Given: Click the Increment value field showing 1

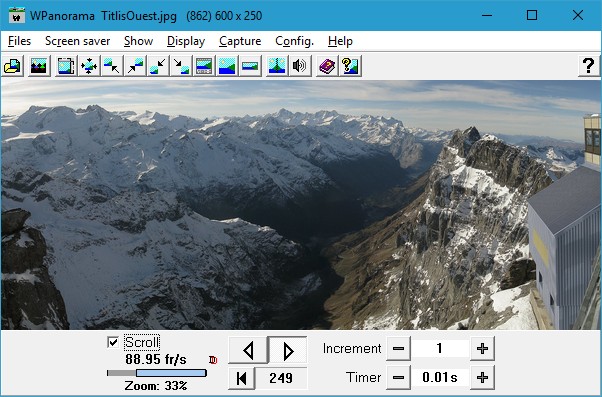Looking at the screenshot, I should 440,349.
